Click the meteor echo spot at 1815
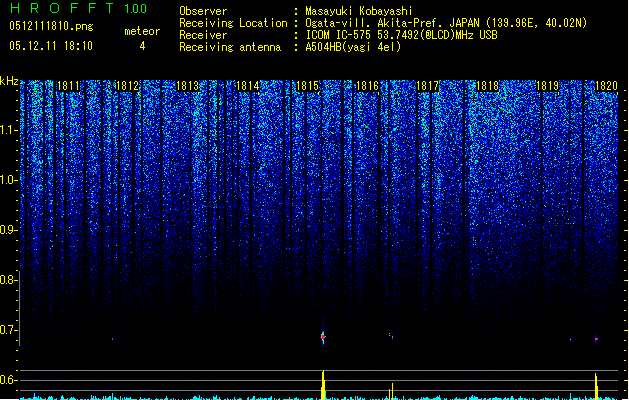 pos(323,337)
